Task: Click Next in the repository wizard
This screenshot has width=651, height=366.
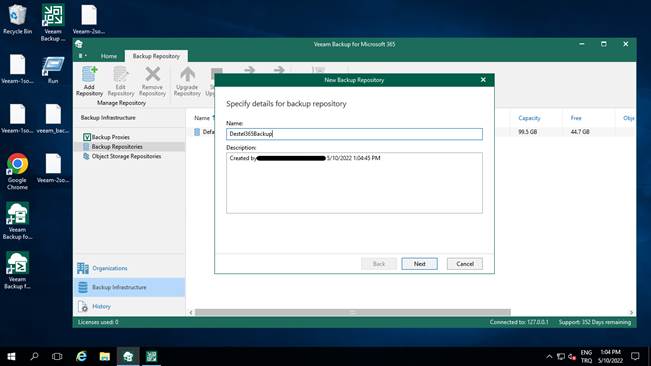Action: [x=419, y=264]
